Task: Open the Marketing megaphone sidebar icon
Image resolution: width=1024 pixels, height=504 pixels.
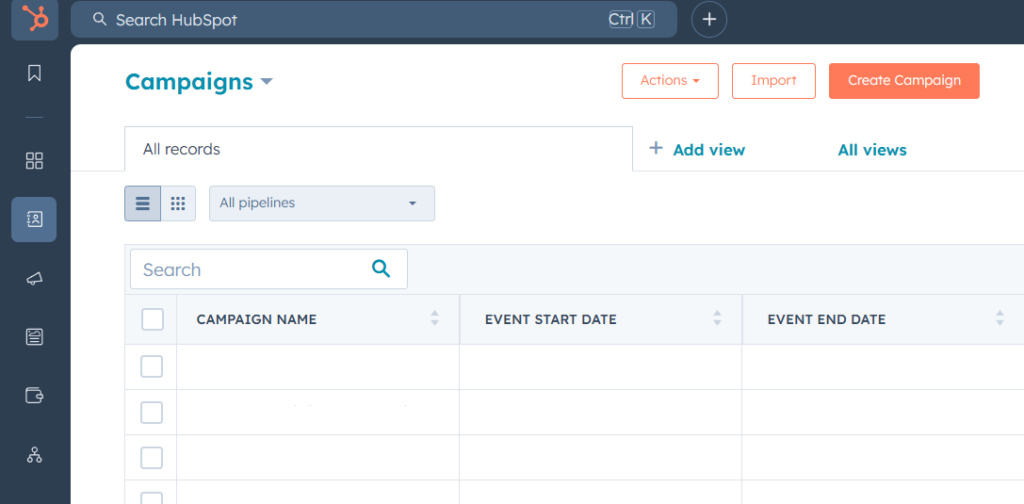Action: pyautogui.click(x=34, y=279)
